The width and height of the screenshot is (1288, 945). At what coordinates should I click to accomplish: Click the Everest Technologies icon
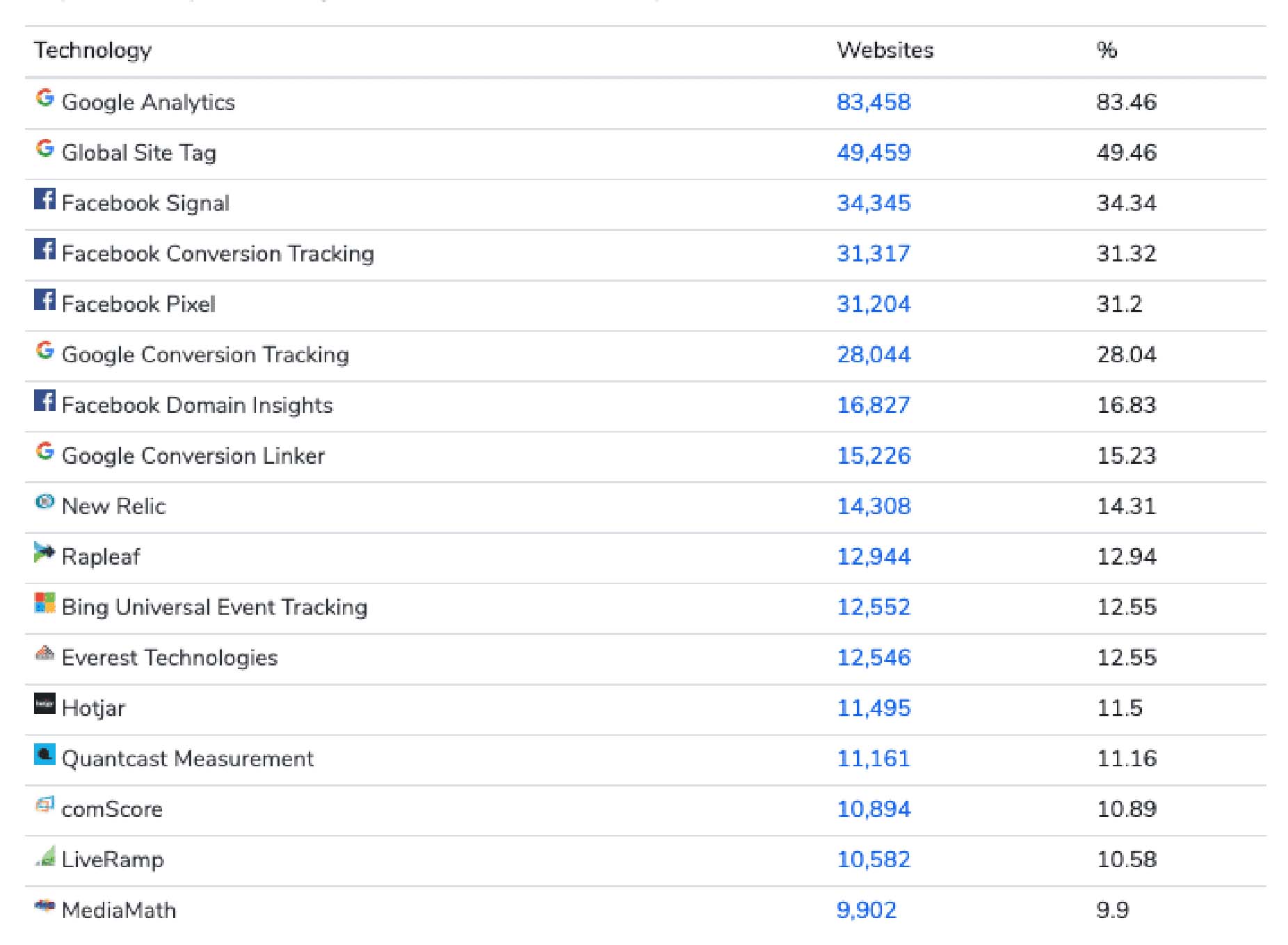pos(45,654)
